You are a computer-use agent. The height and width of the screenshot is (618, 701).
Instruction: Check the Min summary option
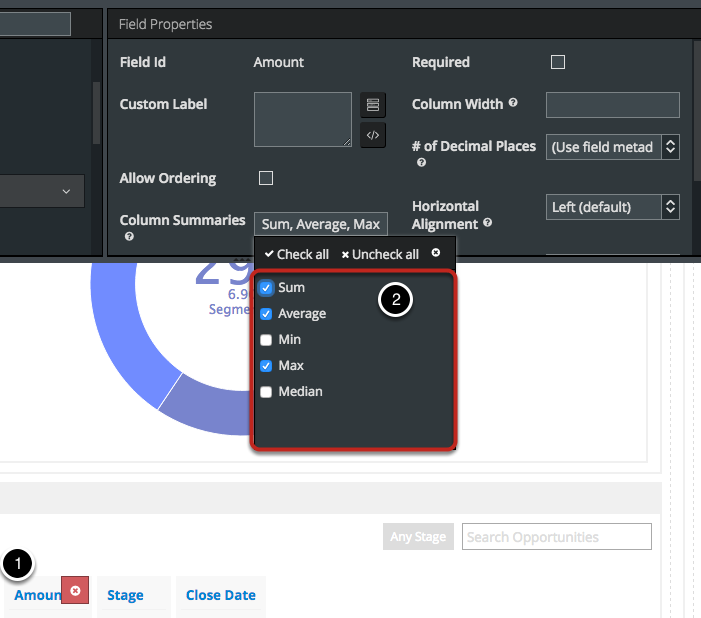coord(266,340)
